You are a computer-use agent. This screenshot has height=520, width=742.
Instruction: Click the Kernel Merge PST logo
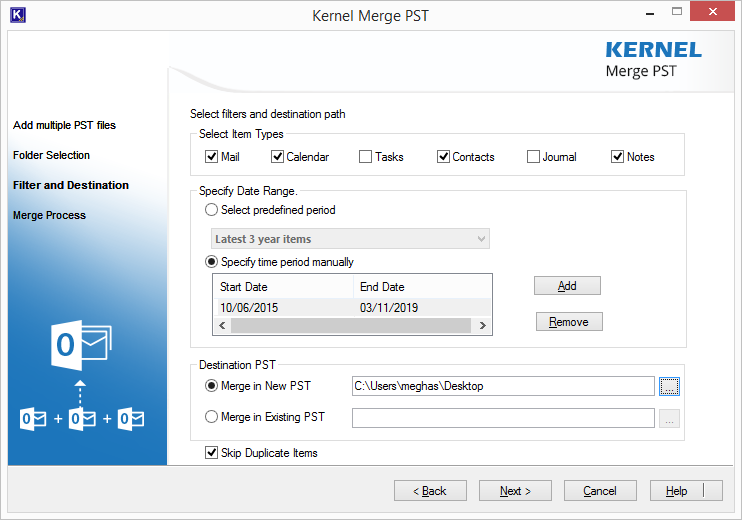(x=653, y=59)
